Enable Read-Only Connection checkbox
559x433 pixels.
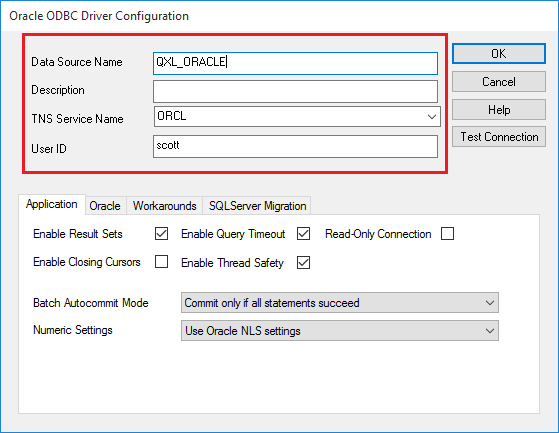pos(447,234)
